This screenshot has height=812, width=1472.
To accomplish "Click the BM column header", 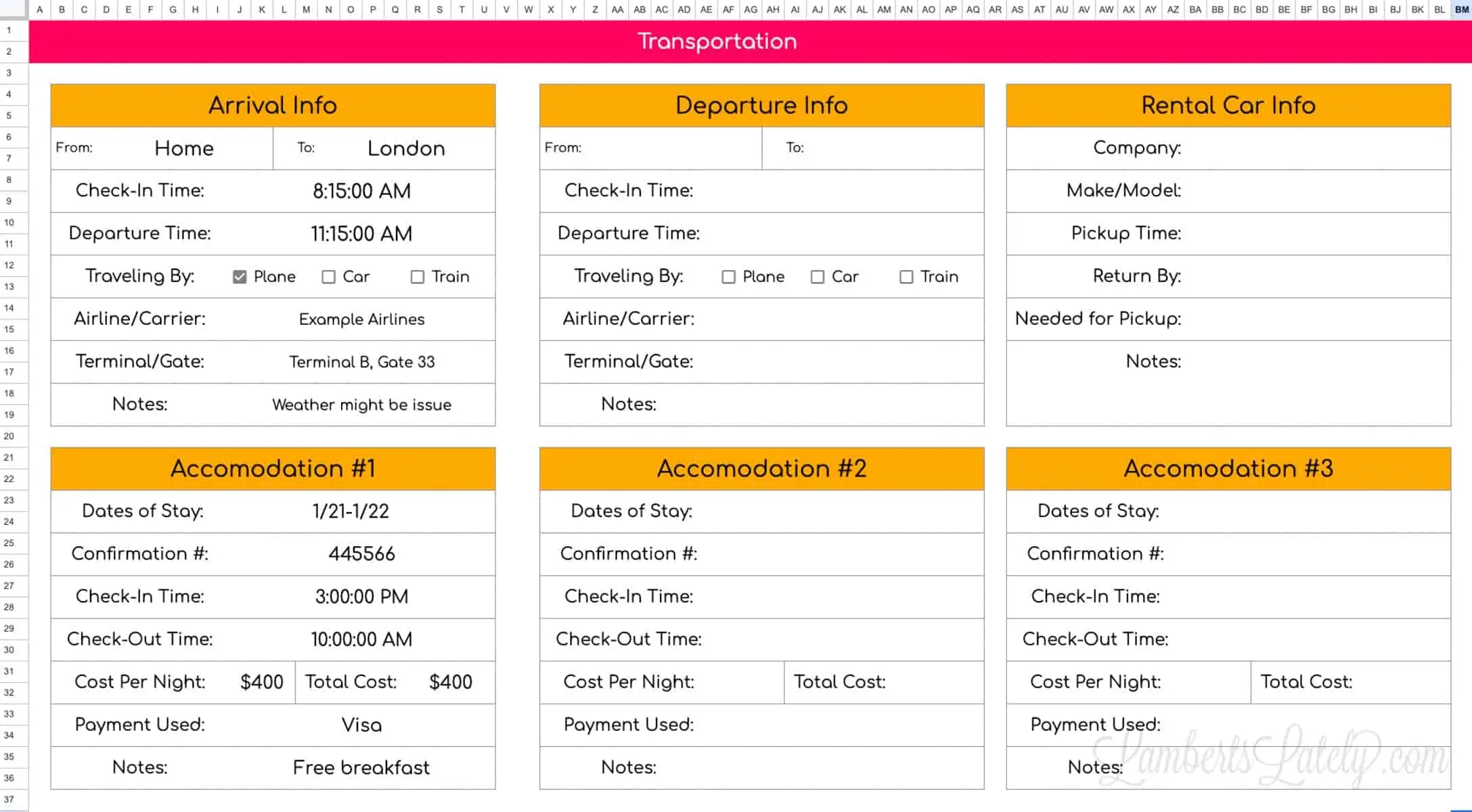I will (1460, 9).
